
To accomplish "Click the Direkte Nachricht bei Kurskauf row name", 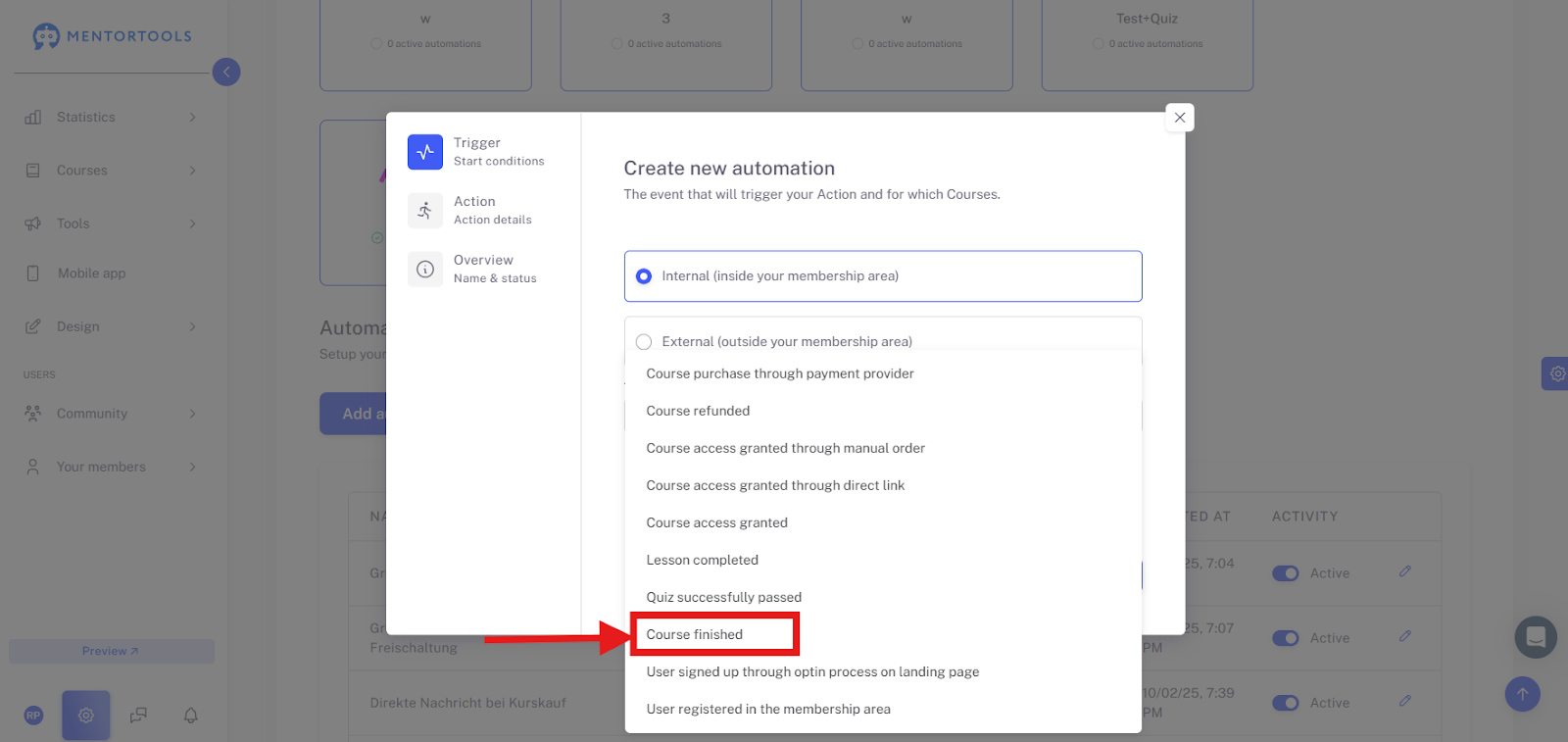I will pos(468,703).
